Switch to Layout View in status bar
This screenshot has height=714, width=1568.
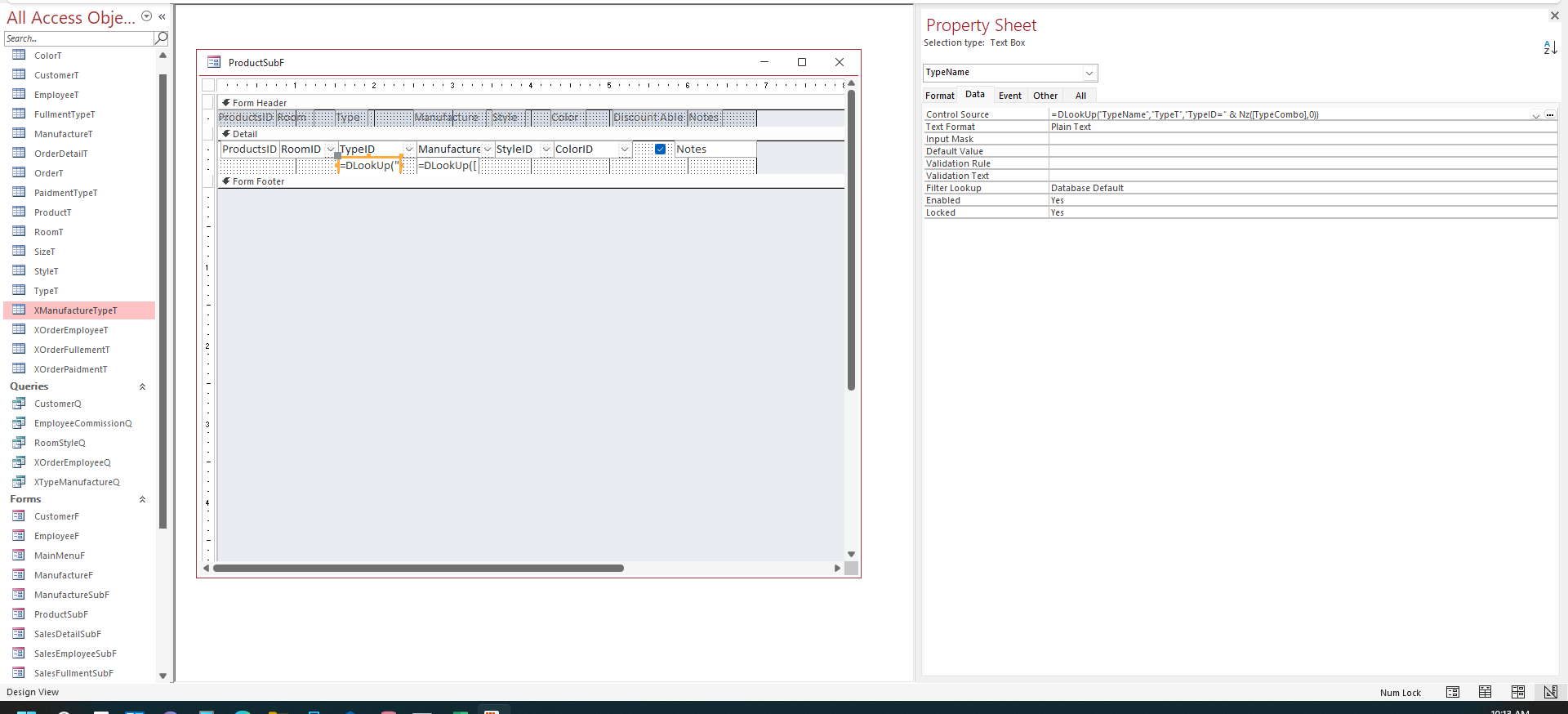point(1518,692)
